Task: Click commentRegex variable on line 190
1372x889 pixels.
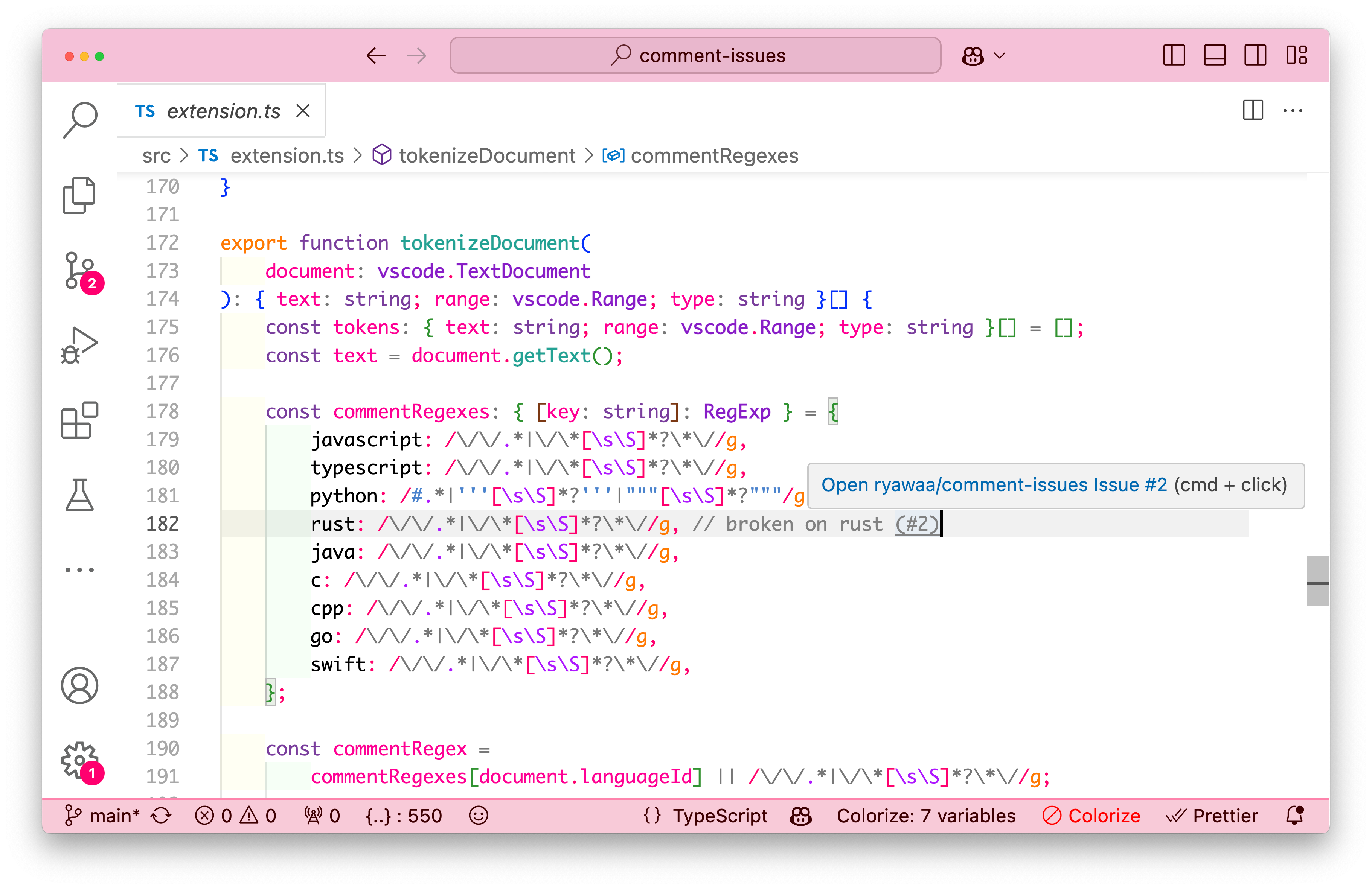Action: (x=400, y=749)
